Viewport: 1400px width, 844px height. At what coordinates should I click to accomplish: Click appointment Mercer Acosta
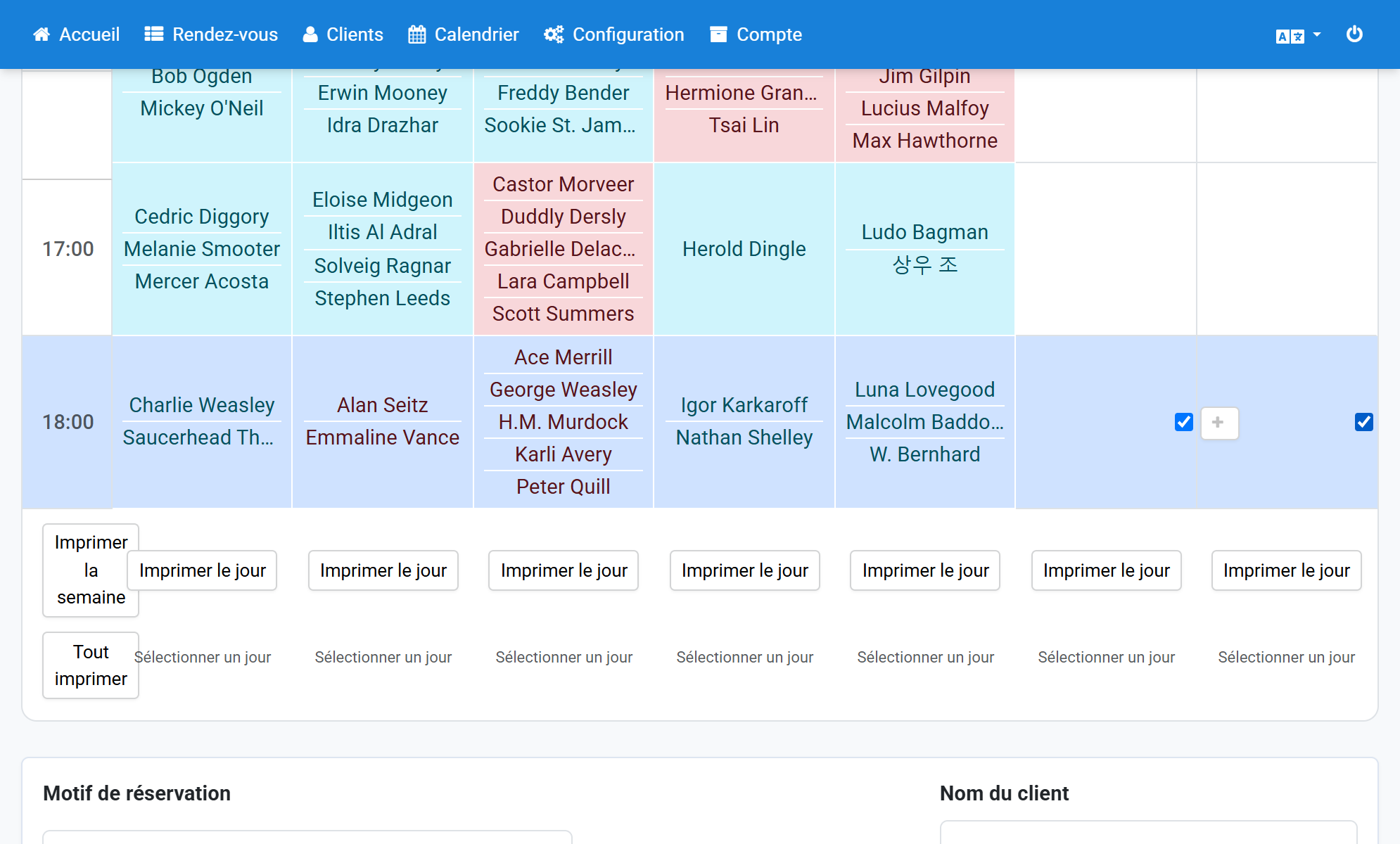(202, 281)
